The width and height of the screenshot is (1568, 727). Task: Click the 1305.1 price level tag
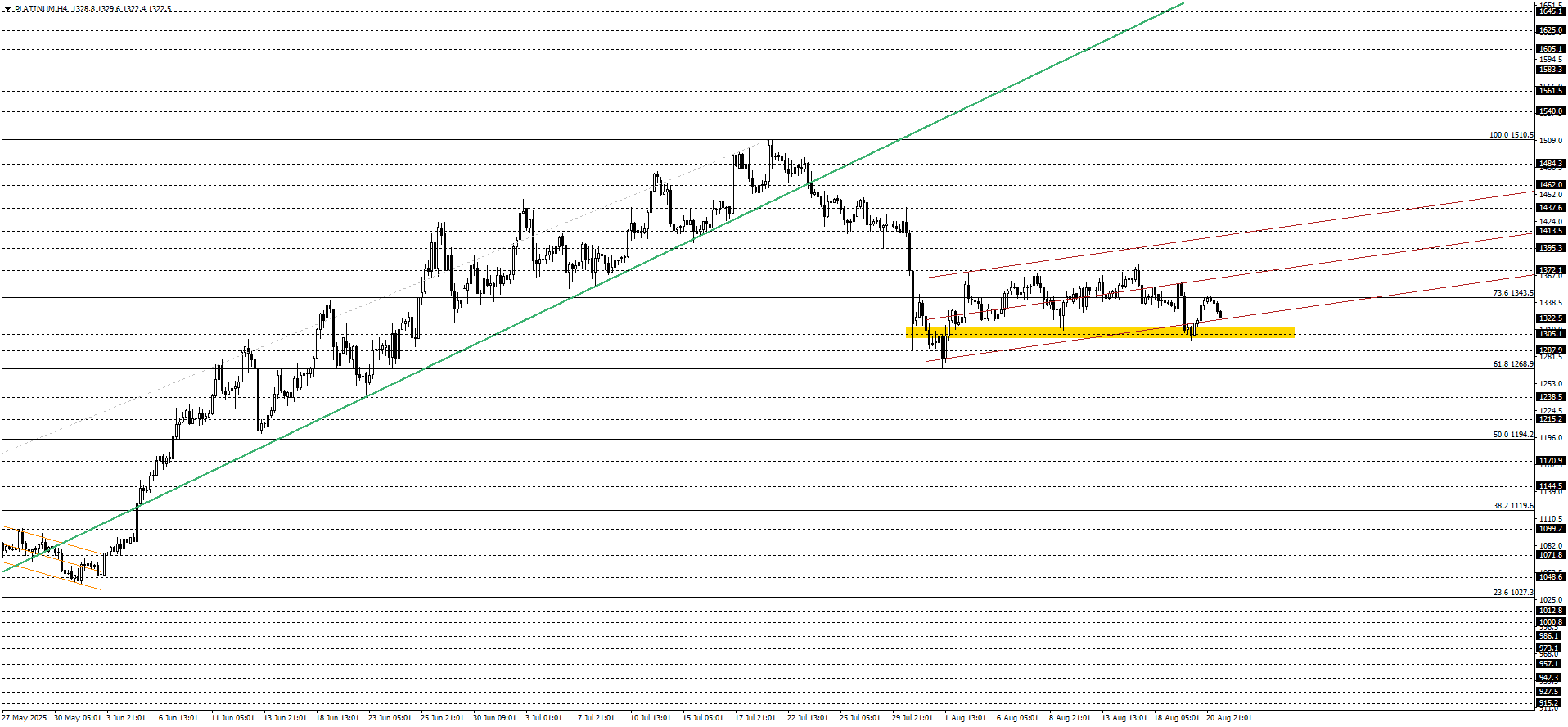click(1551, 334)
